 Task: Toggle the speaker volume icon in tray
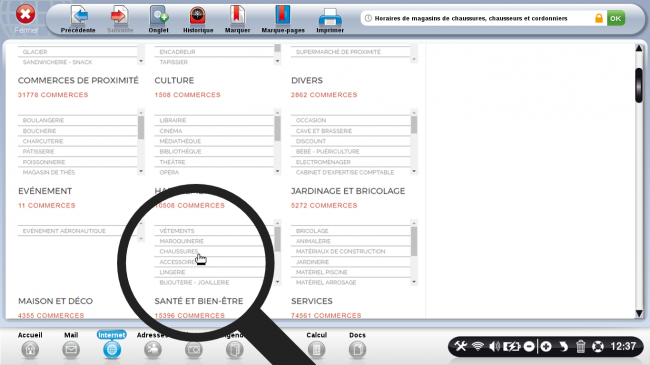click(494, 346)
